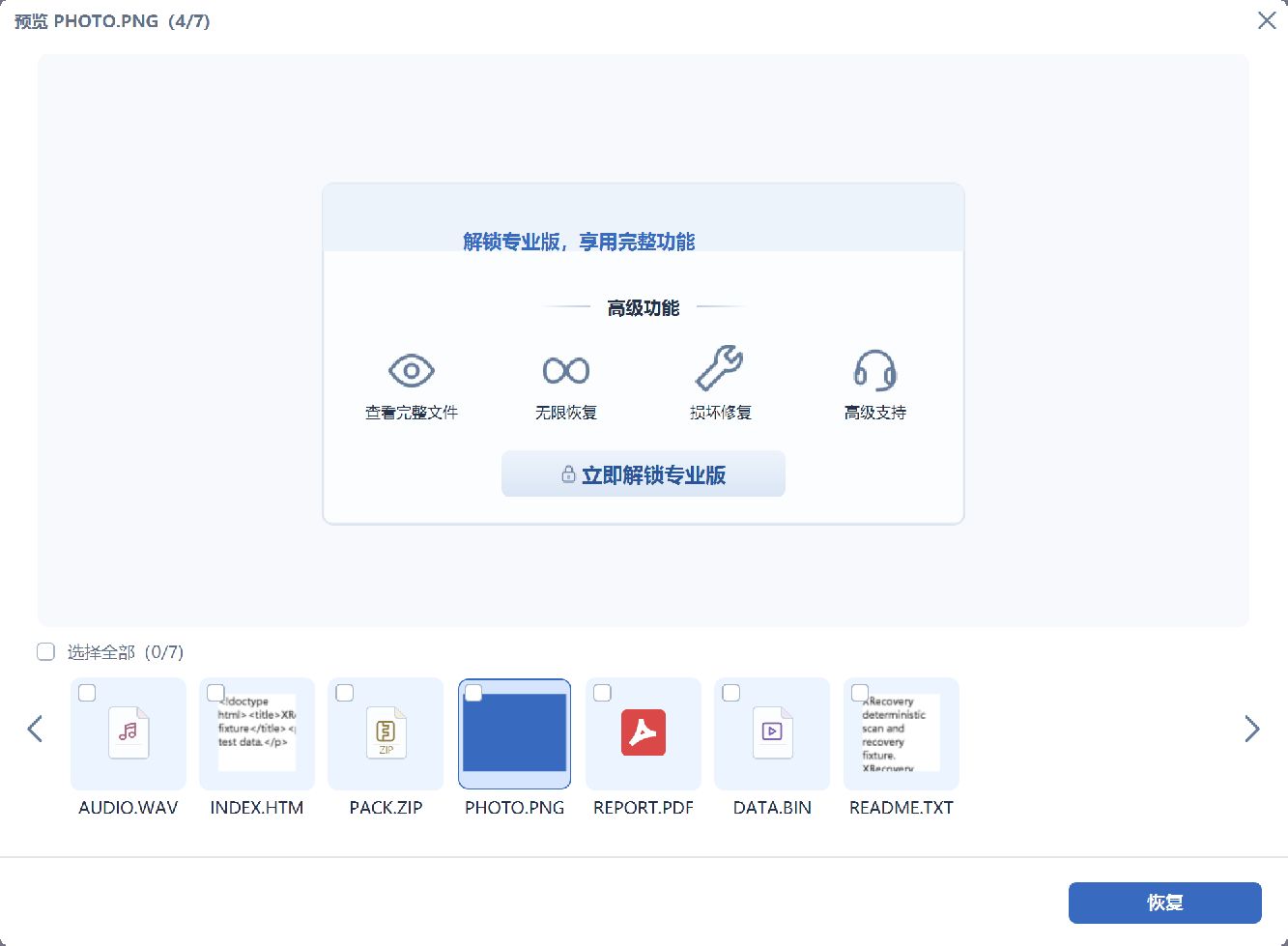The image size is (1288, 946).
Task: Check the box on PACK.ZIP thumbnail
Action: click(x=345, y=693)
